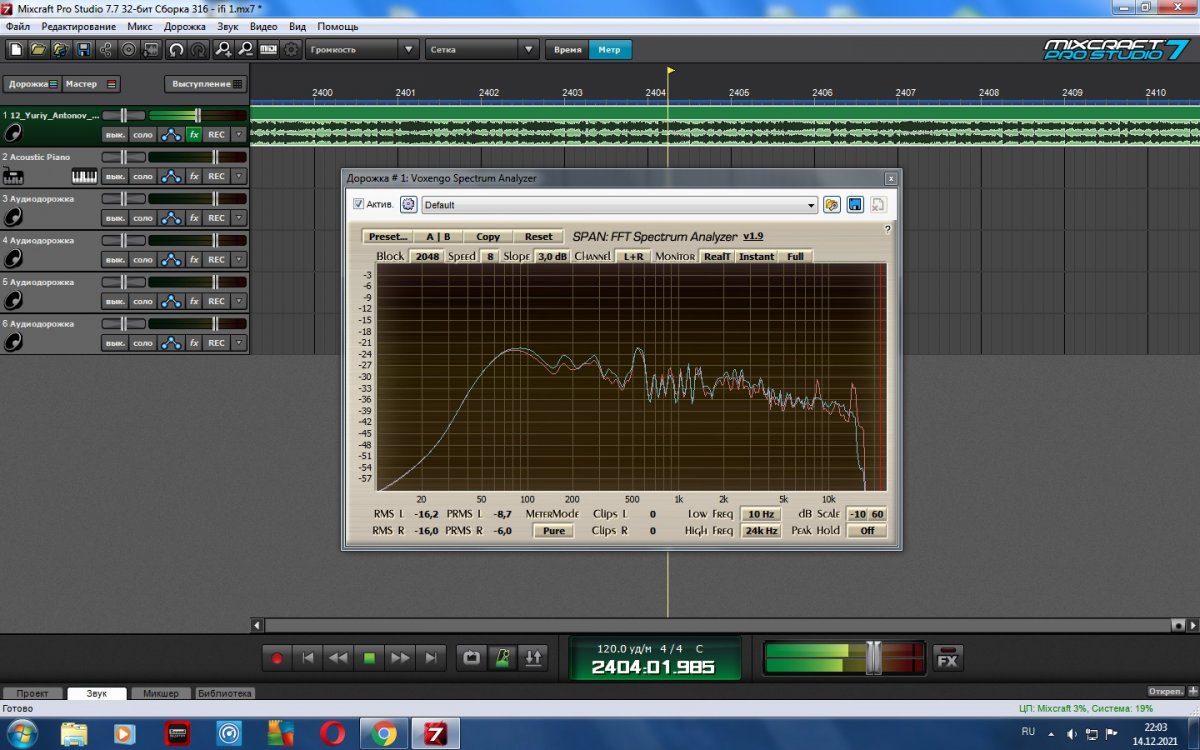This screenshot has width=1200, height=750.
Task: Open the Сетка dropdown
Action: [483, 49]
